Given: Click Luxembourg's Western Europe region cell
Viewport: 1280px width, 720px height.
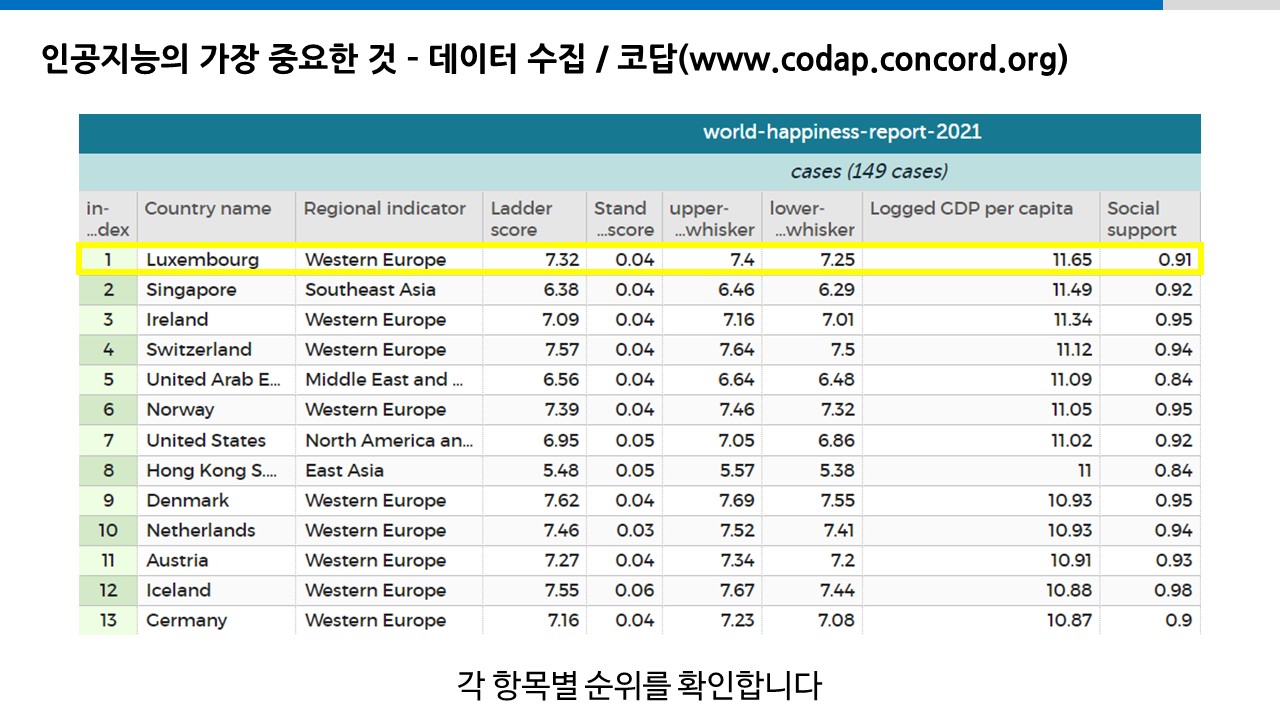Looking at the screenshot, I should pyautogui.click(x=389, y=260).
